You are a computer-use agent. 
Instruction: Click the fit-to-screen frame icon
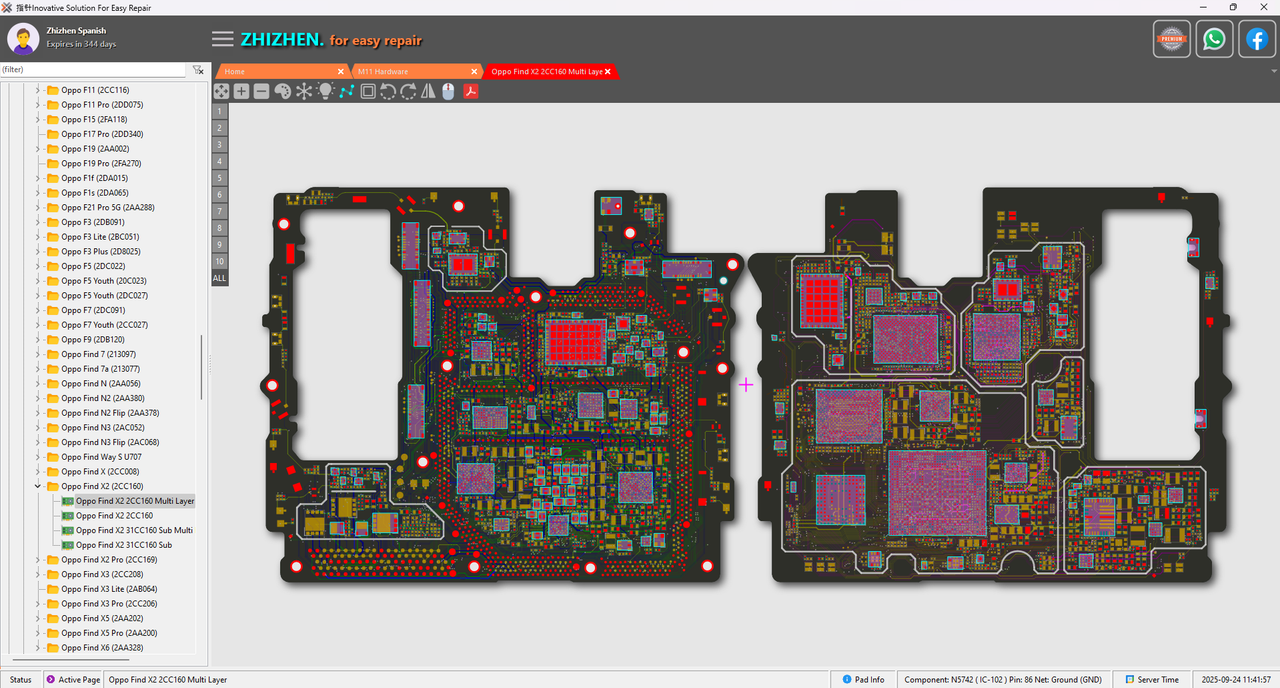tap(368, 91)
